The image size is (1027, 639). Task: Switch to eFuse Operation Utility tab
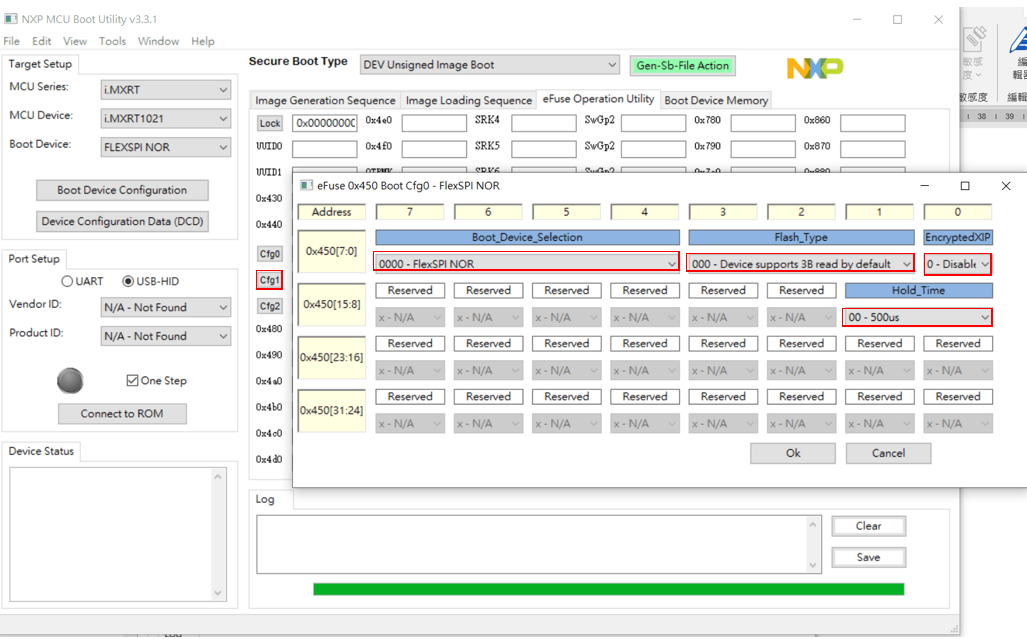tap(598, 99)
